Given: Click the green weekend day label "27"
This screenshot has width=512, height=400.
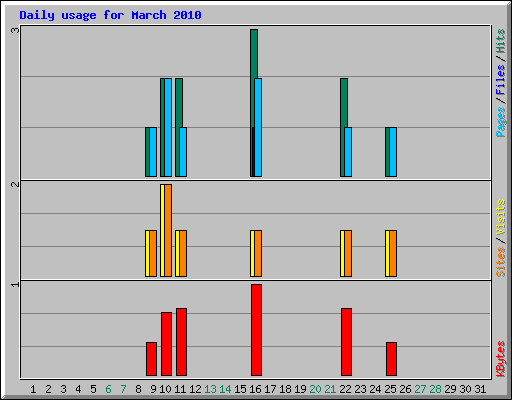Looking at the screenshot, I should pyautogui.click(x=420, y=389).
